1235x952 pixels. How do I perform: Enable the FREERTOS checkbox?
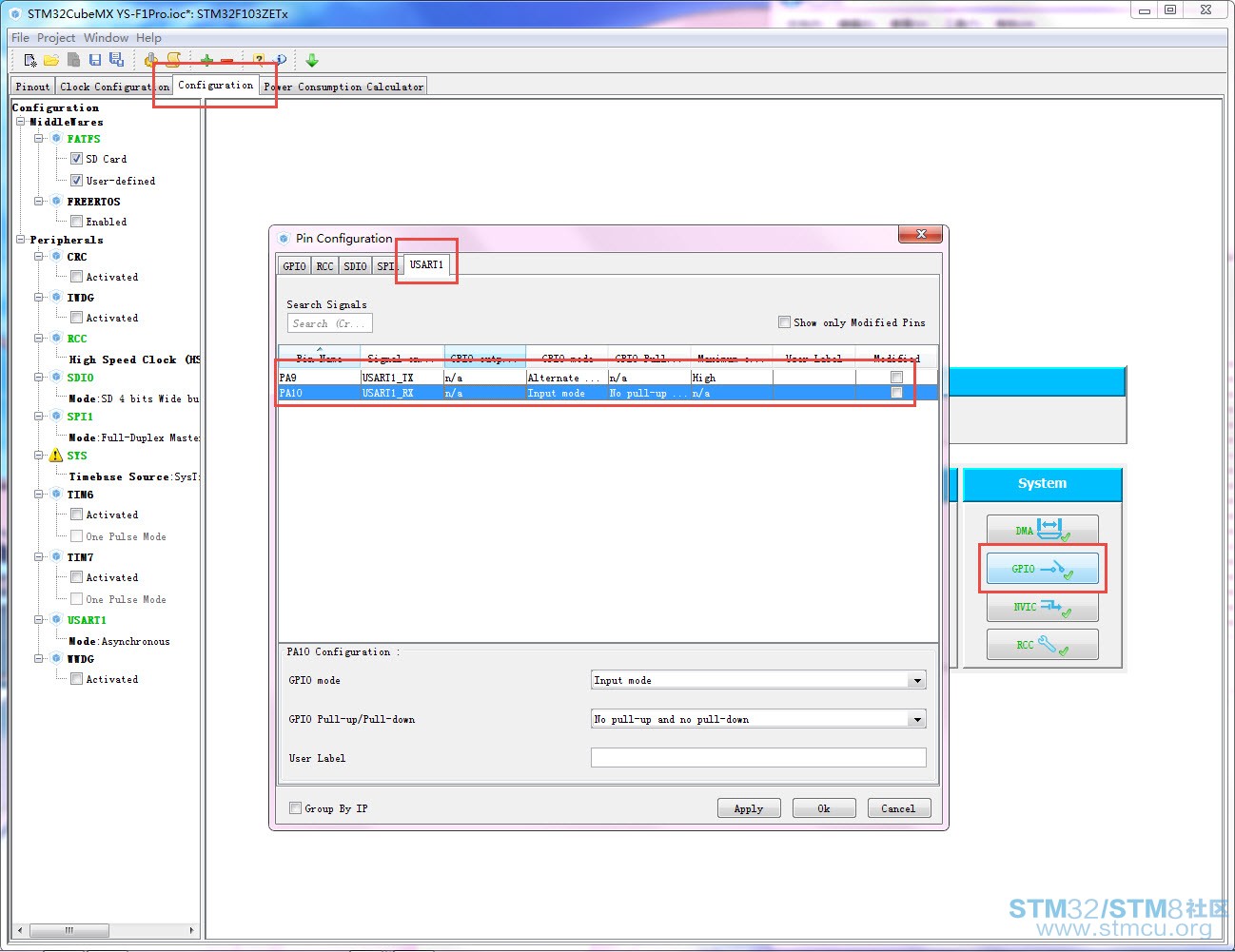pyautogui.click(x=76, y=222)
